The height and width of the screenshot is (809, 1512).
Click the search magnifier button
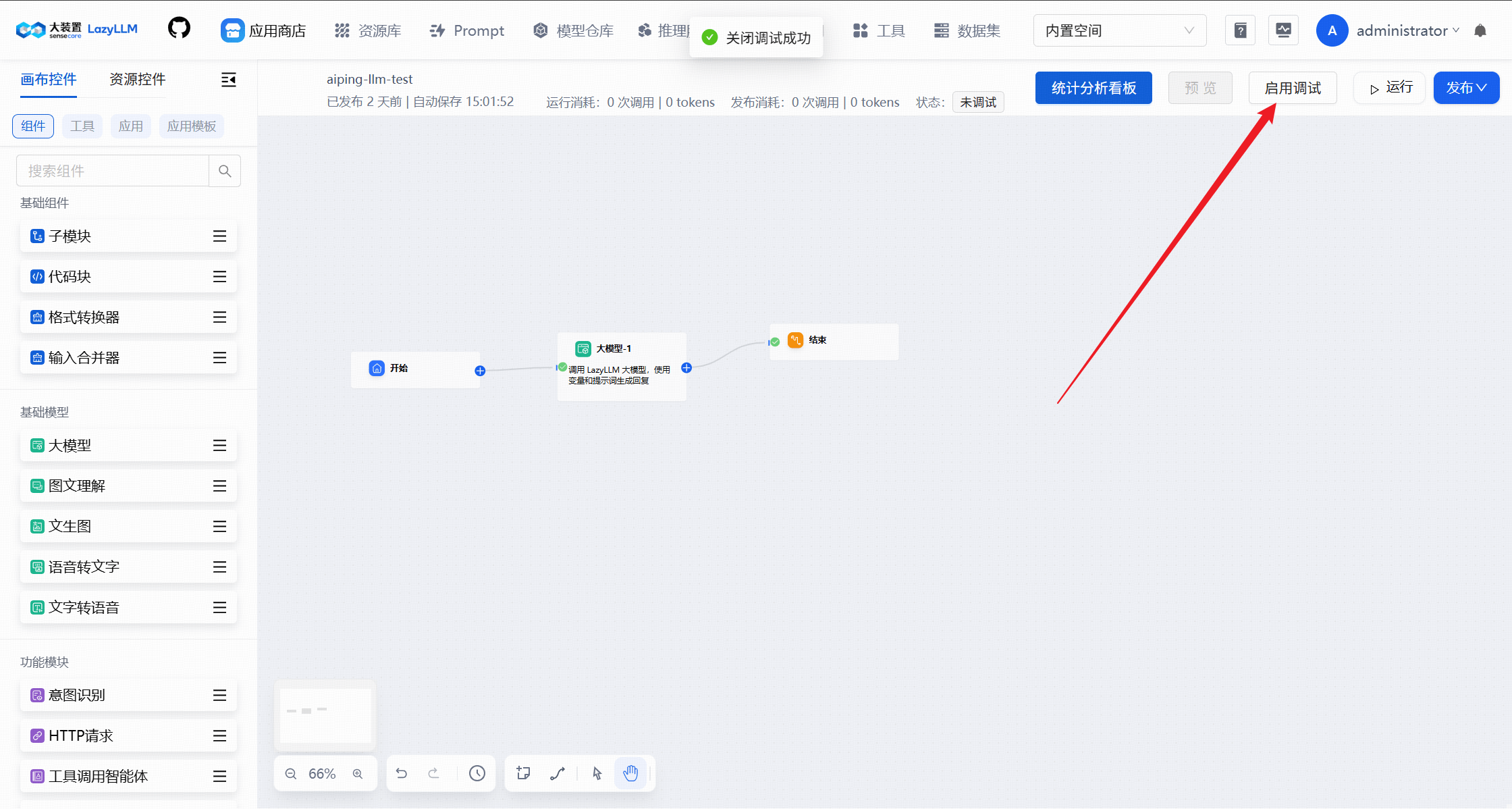(225, 171)
